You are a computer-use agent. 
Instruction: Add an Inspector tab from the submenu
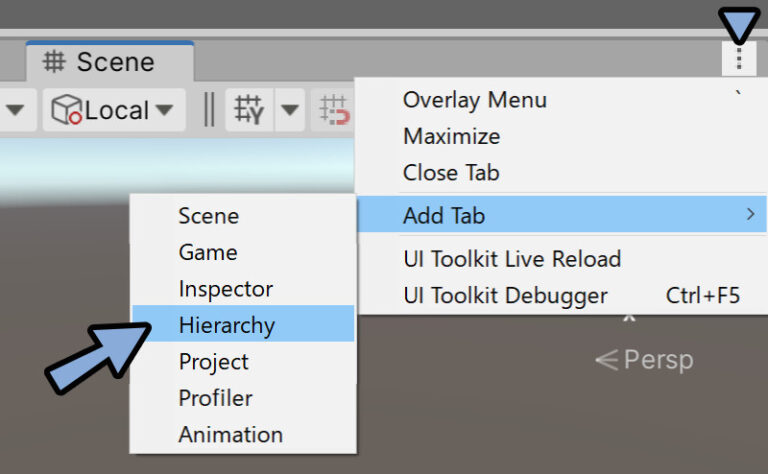(225, 289)
